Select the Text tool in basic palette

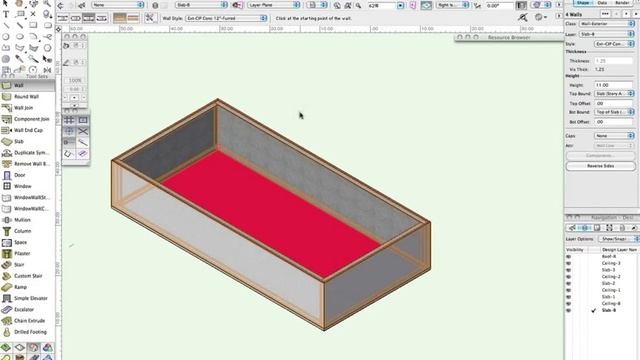click(6, 14)
